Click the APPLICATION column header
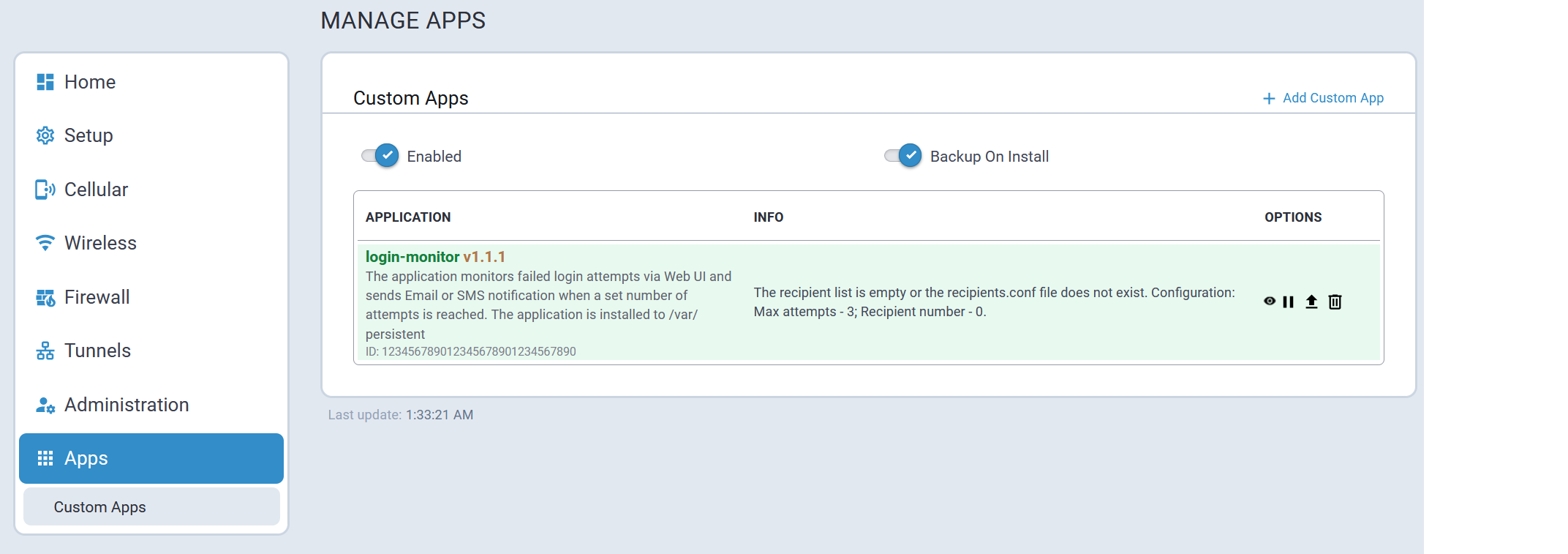Viewport: 1568px width, 554px height. (408, 217)
